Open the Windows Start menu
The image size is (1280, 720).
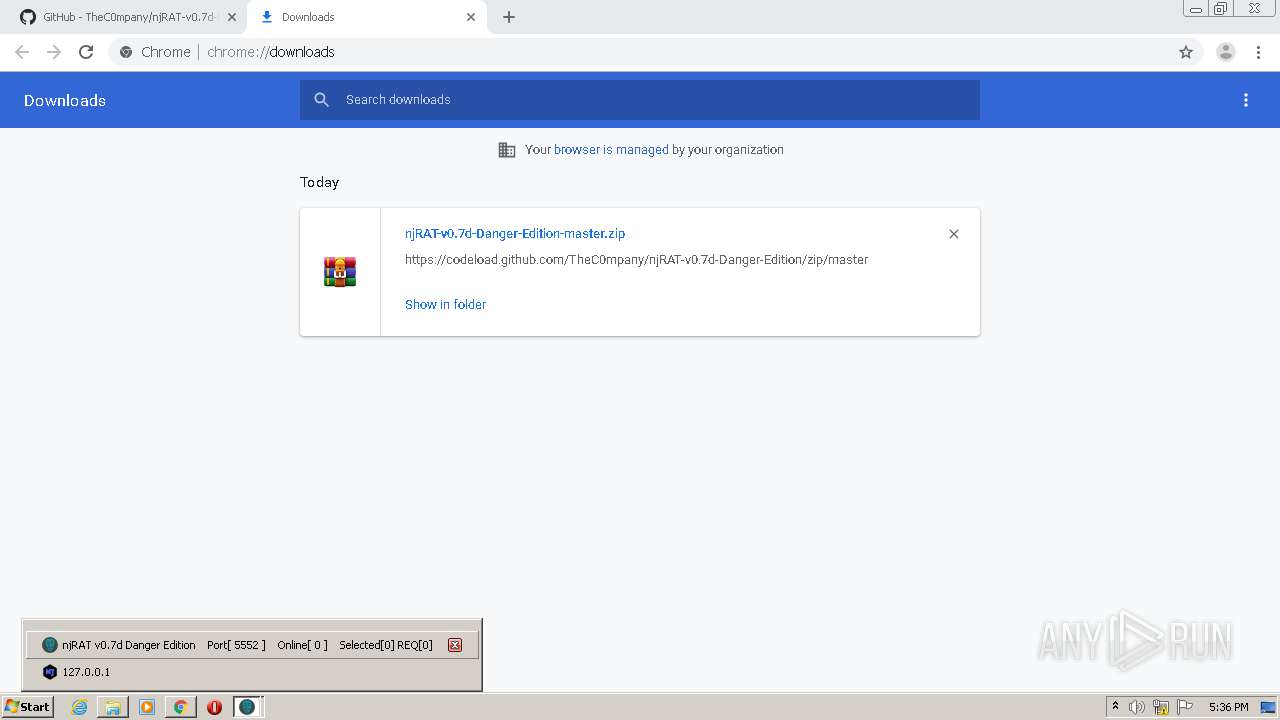click(x=27, y=707)
